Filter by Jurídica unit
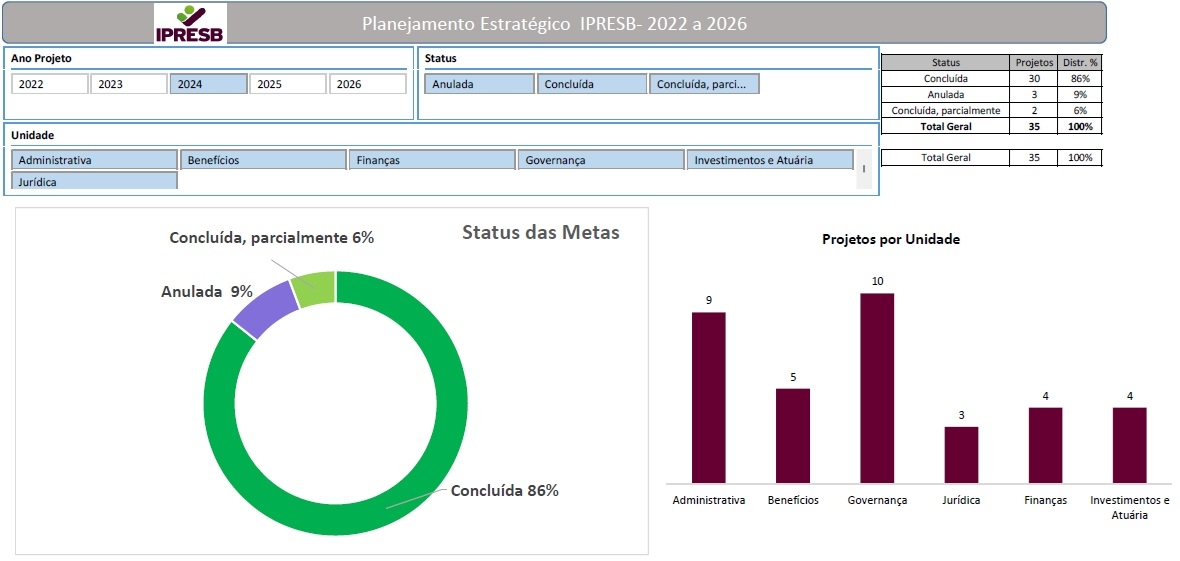Screen dimensions: 1180x561 (94, 181)
